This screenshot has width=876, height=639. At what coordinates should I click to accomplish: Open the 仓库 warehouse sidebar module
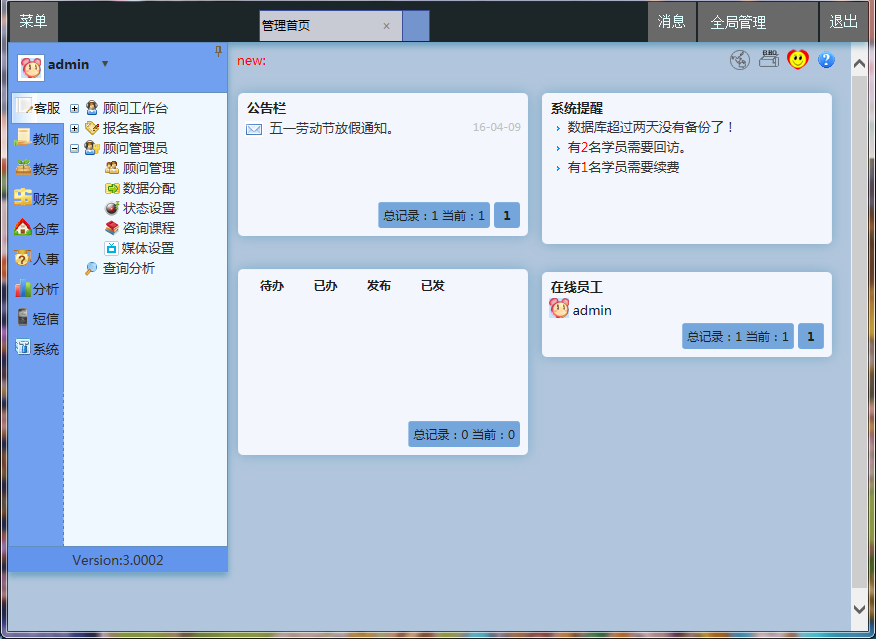(x=37, y=228)
